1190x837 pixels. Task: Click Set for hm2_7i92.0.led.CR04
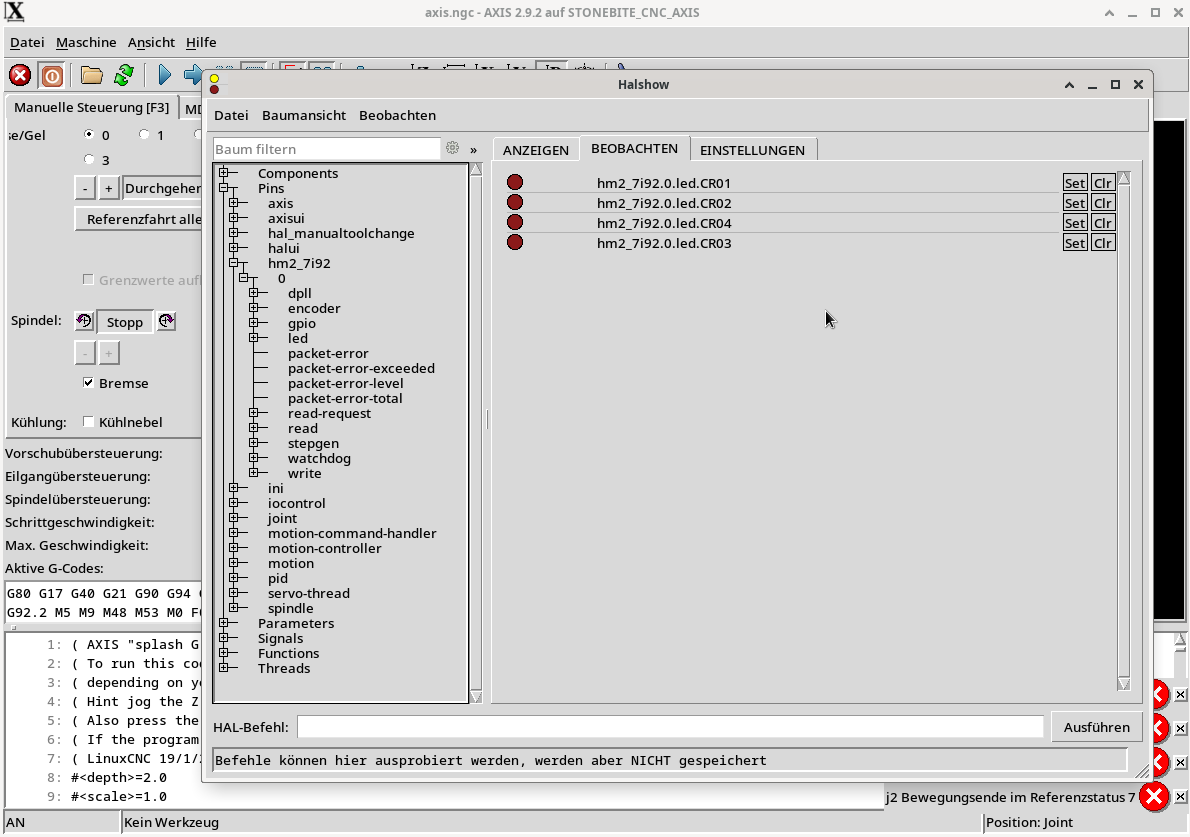(1075, 223)
